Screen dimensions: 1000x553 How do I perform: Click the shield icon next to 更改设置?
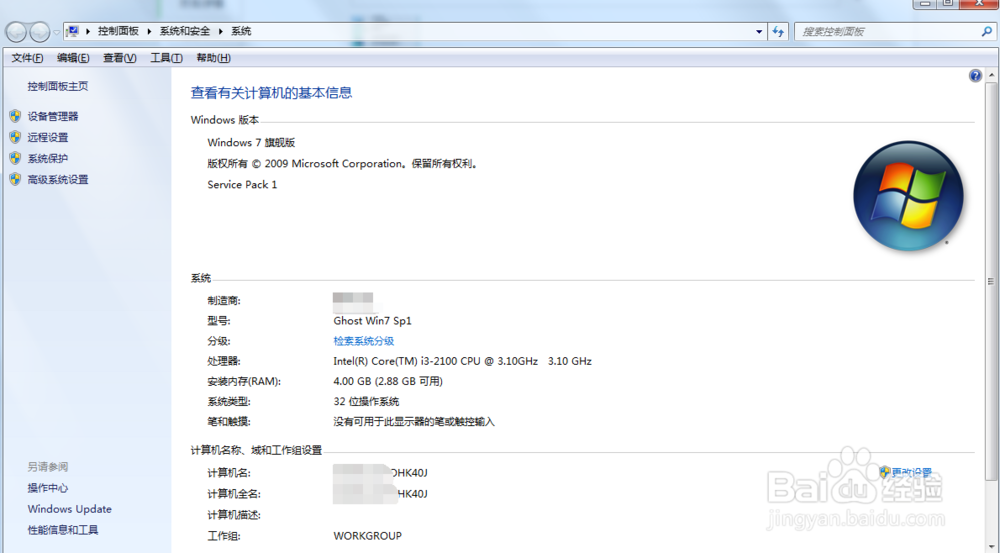coord(884,472)
